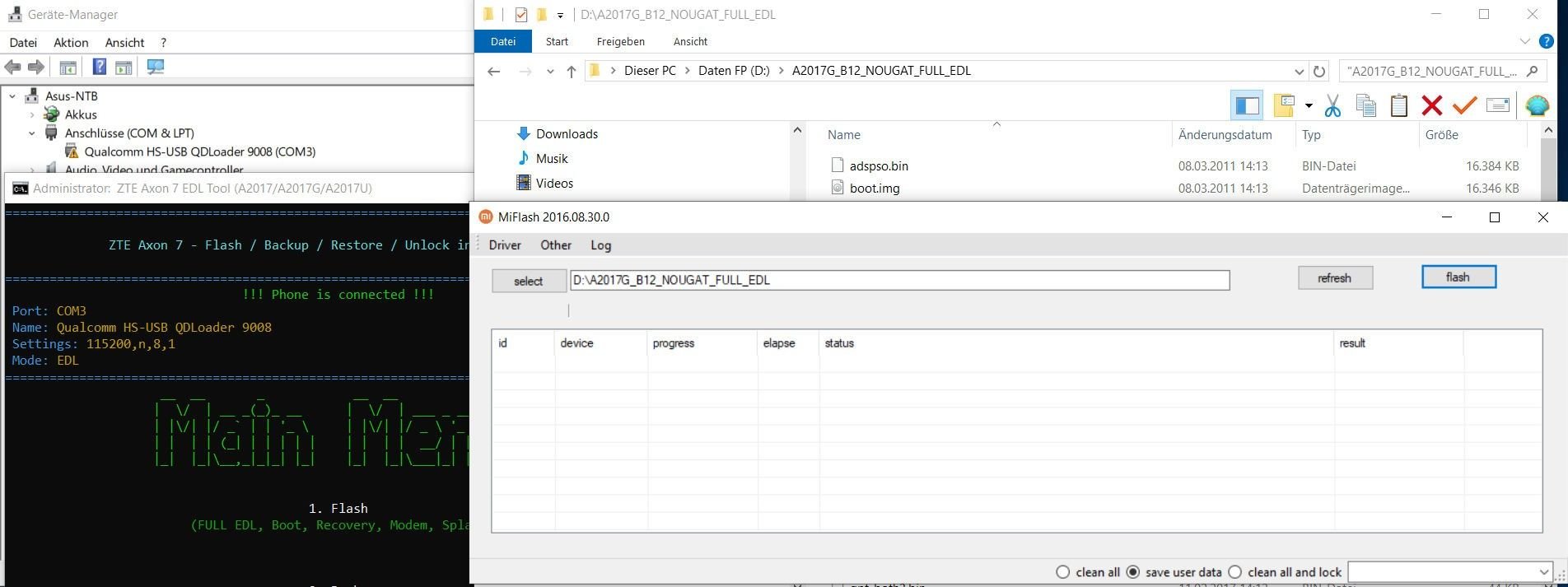The height and width of the screenshot is (587, 1568).
Task: Click the envelope icon in Explorer toolbar
Action: point(1498,105)
